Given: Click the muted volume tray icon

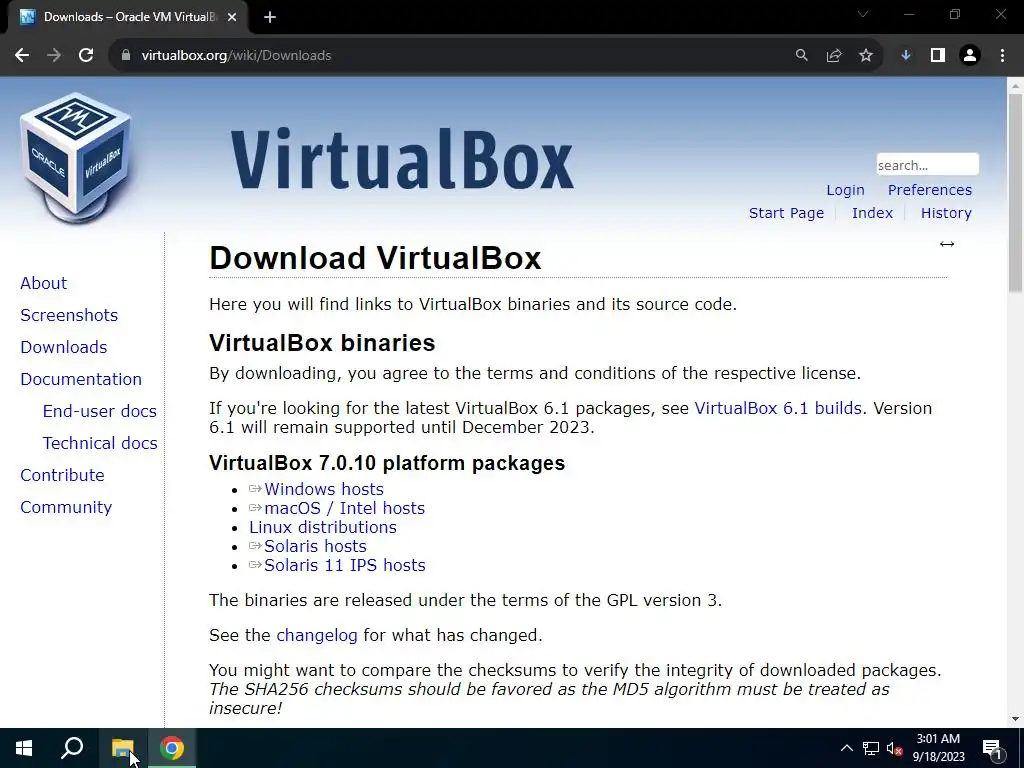Looking at the screenshot, I should [895, 748].
